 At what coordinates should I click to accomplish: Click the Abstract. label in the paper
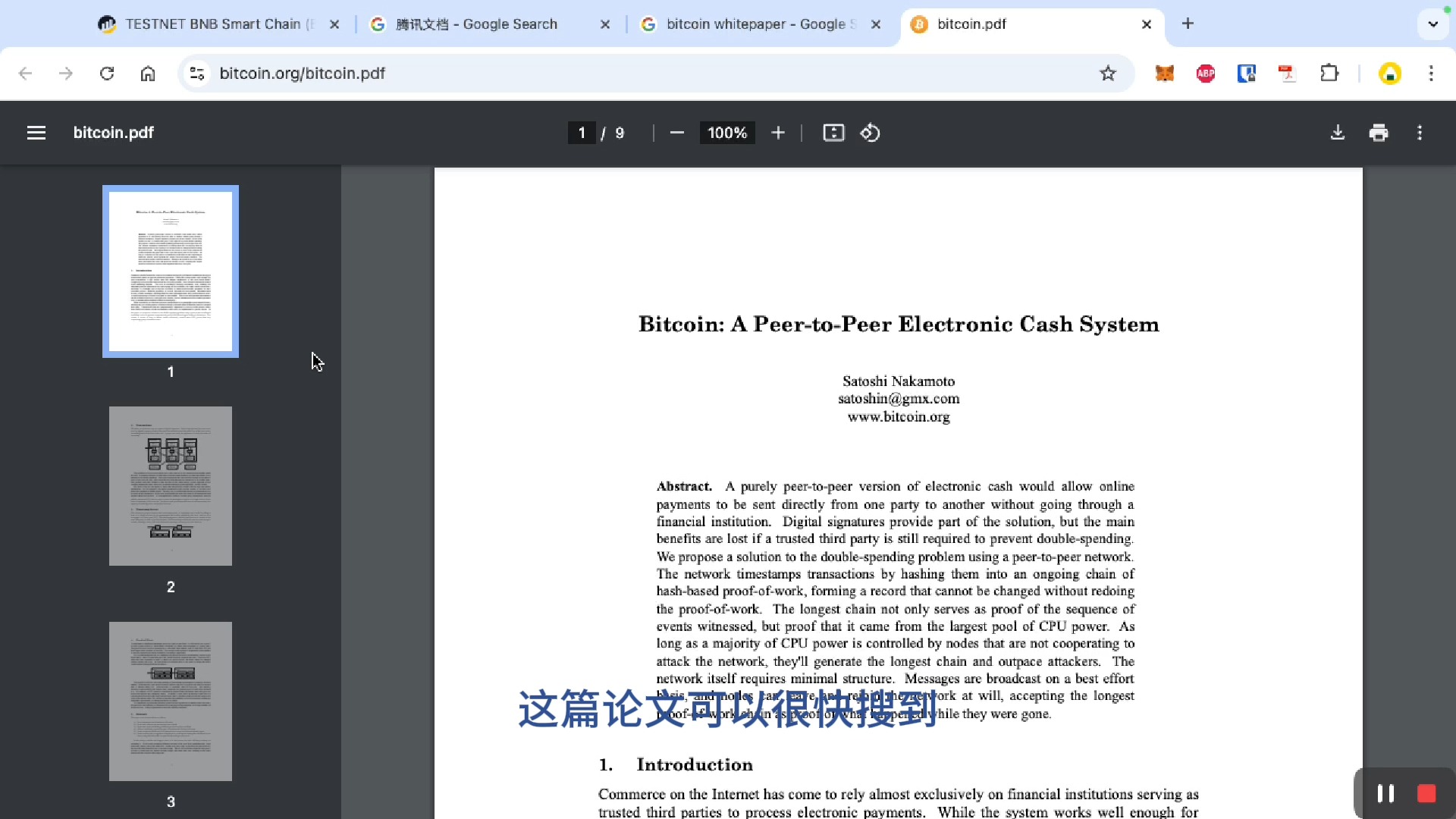pyautogui.click(x=684, y=486)
